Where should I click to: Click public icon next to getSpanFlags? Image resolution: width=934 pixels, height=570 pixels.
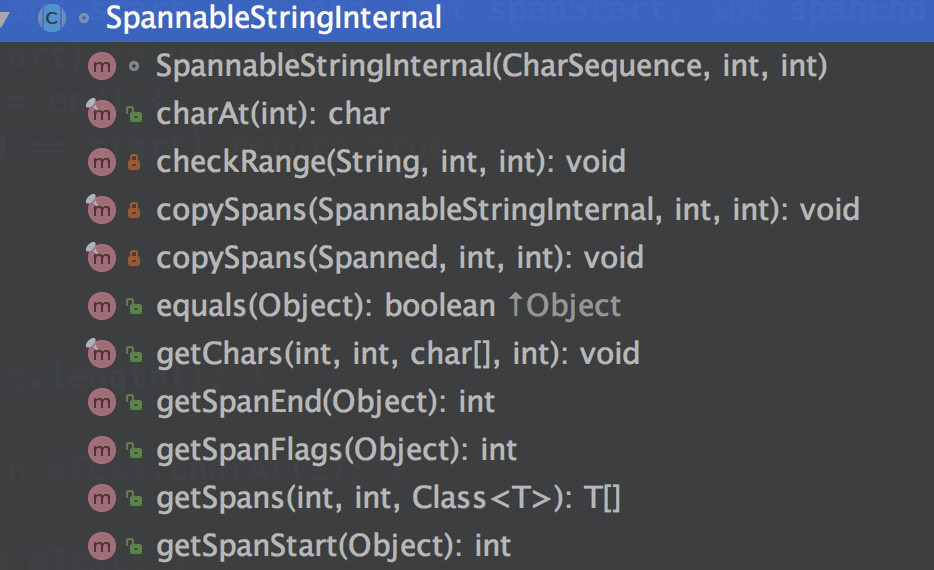135,450
